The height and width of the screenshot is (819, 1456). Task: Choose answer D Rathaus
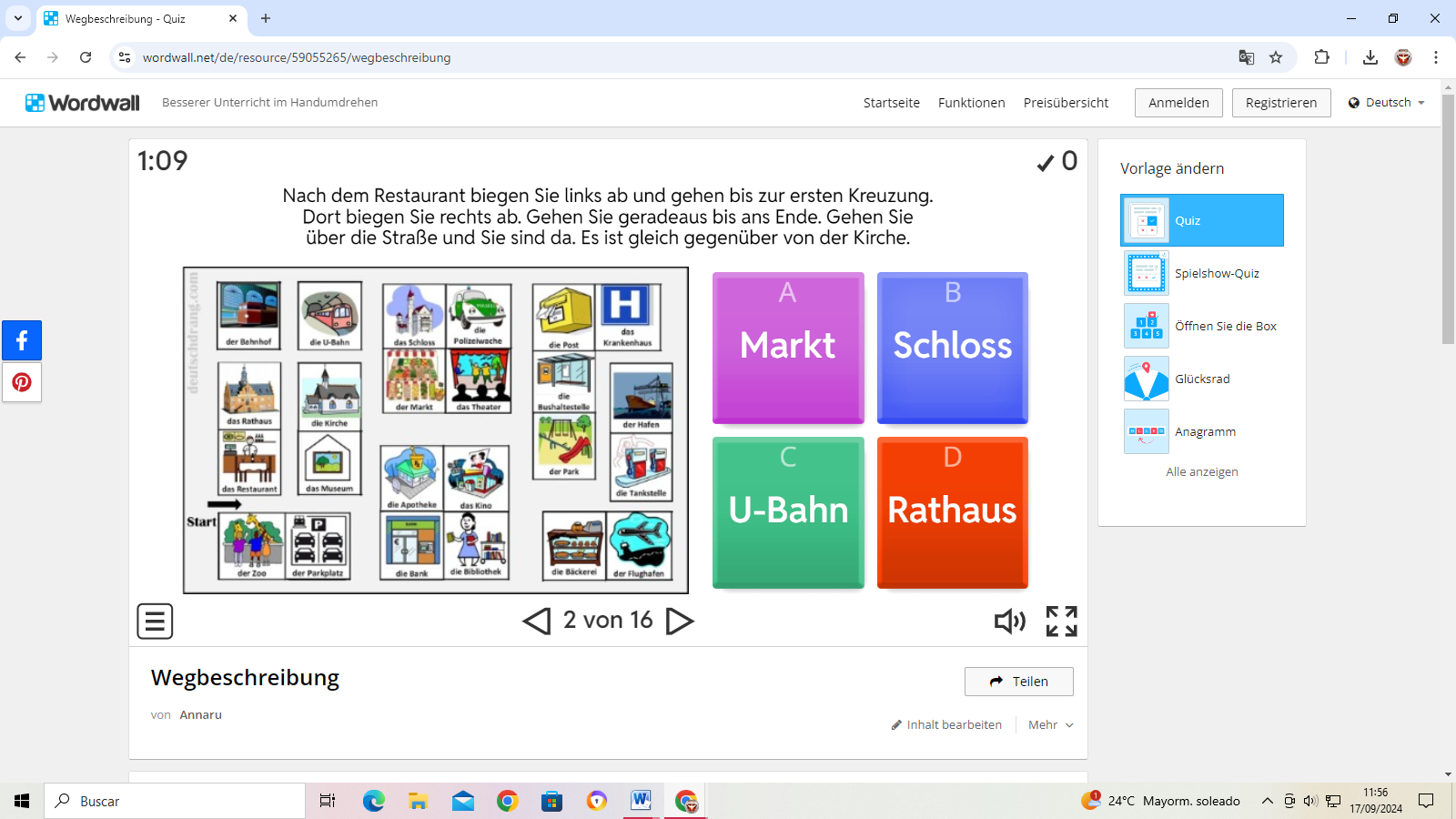click(x=953, y=512)
